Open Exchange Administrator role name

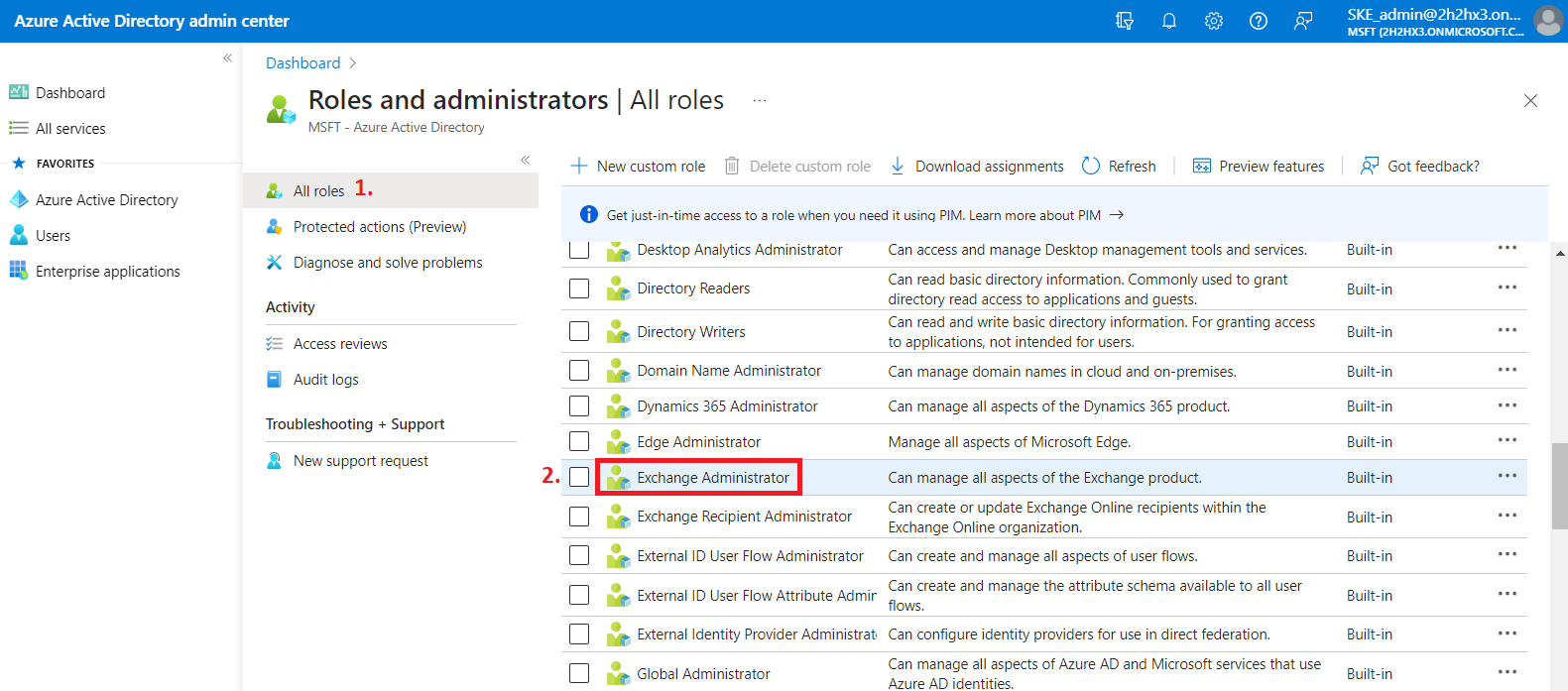tap(712, 477)
